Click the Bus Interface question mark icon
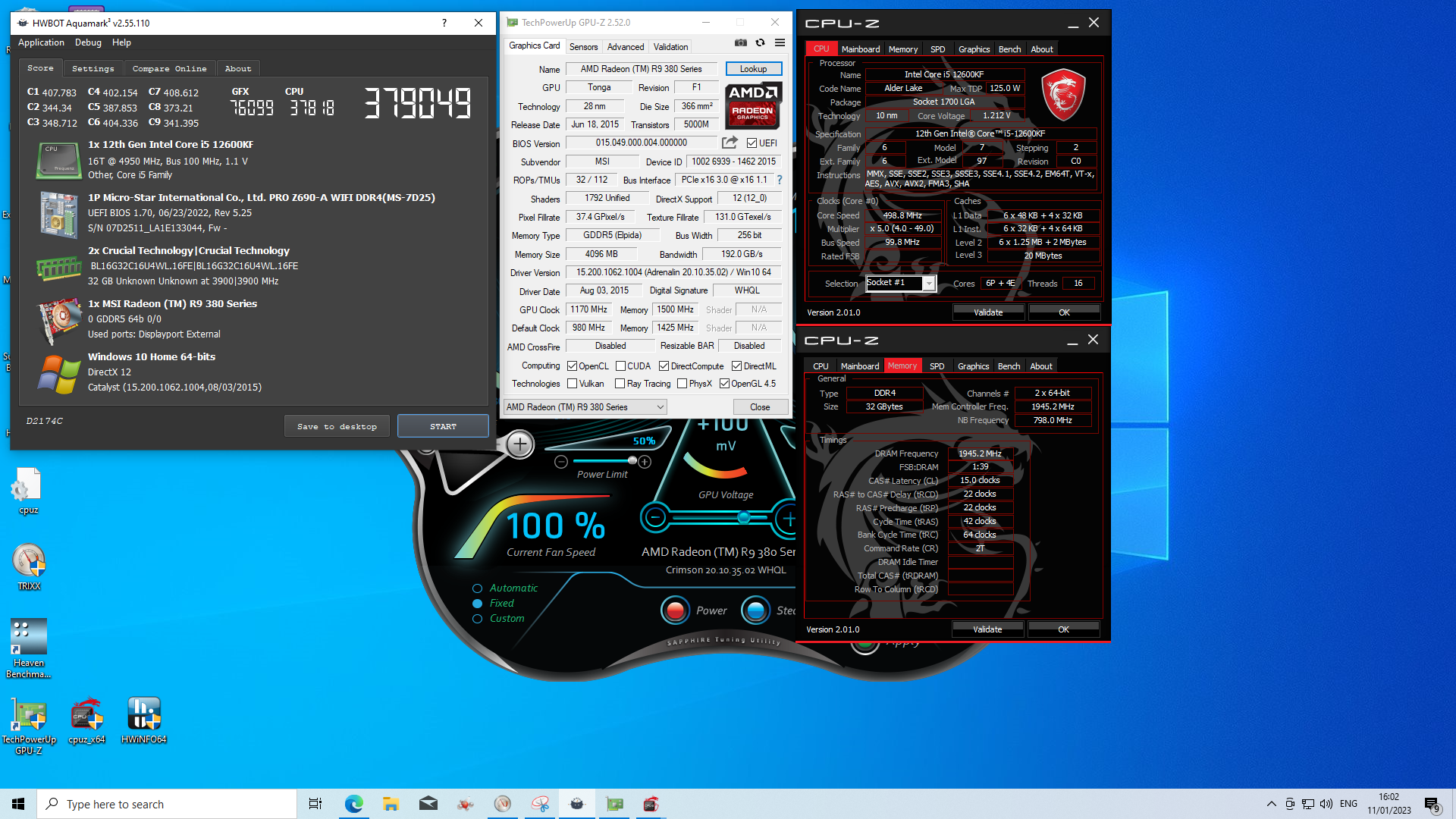The image size is (1456, 819). (779, 180)
